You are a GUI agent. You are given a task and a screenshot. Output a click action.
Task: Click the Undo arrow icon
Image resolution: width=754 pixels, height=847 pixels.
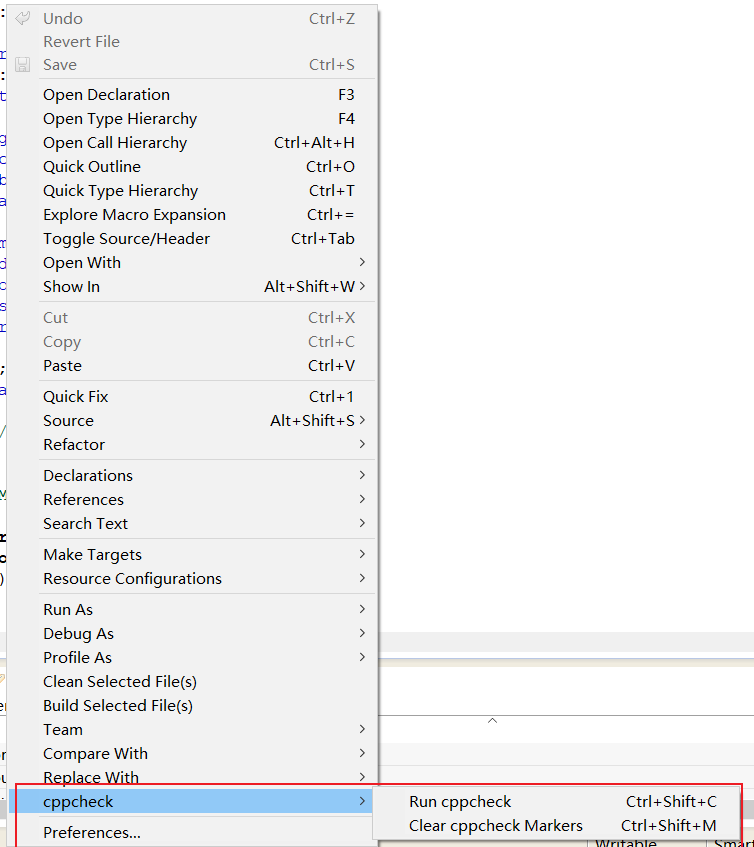[x=23, y=18]
